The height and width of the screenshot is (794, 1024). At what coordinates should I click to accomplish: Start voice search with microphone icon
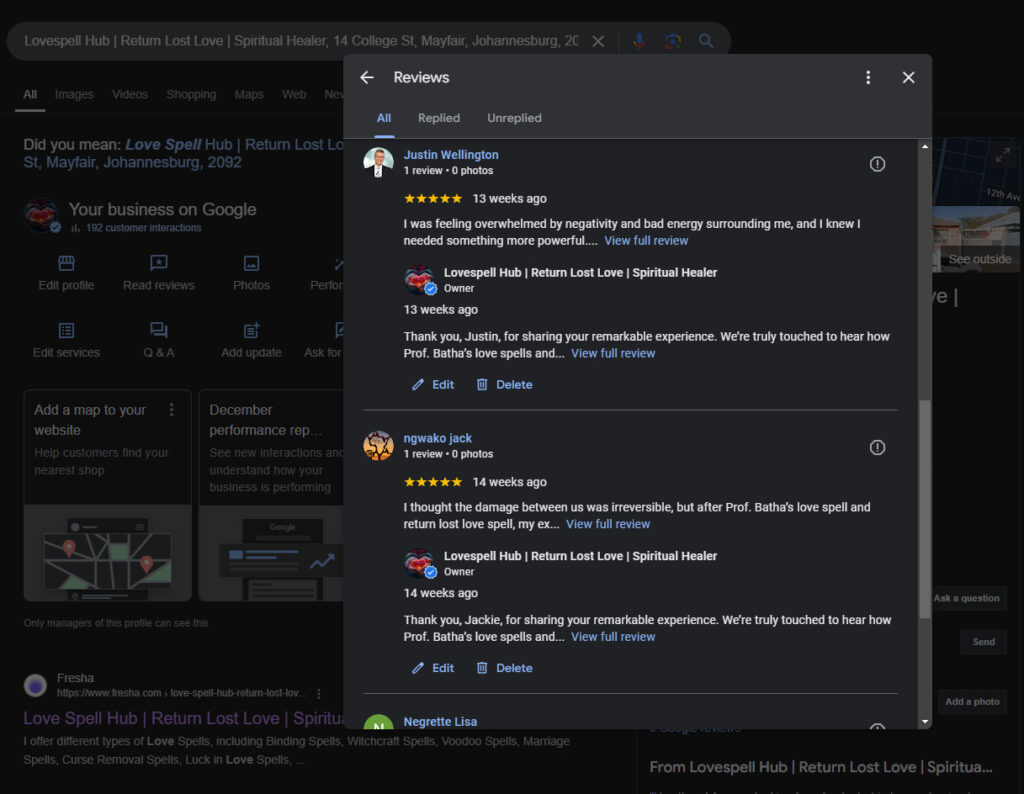(x=639, y=41)
